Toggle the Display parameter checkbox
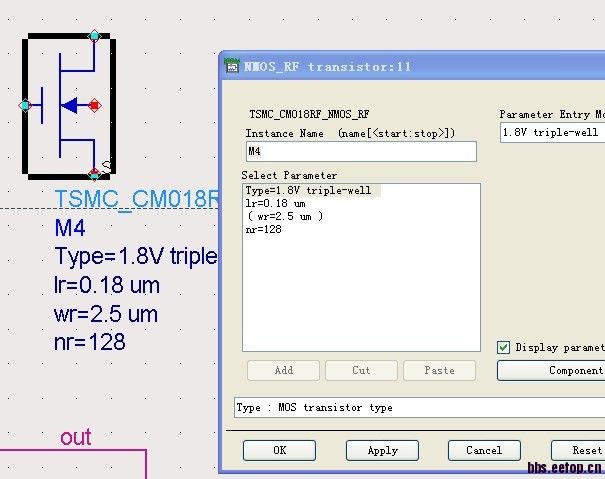The width and height of the screenshot is (605, 479). [x=503, y=347]
